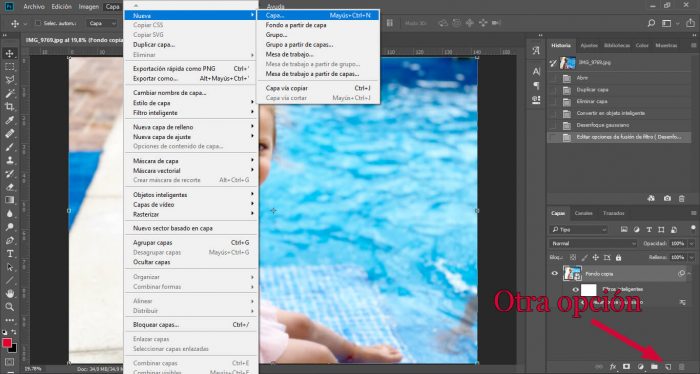Create new document from current state

(651, 198)
